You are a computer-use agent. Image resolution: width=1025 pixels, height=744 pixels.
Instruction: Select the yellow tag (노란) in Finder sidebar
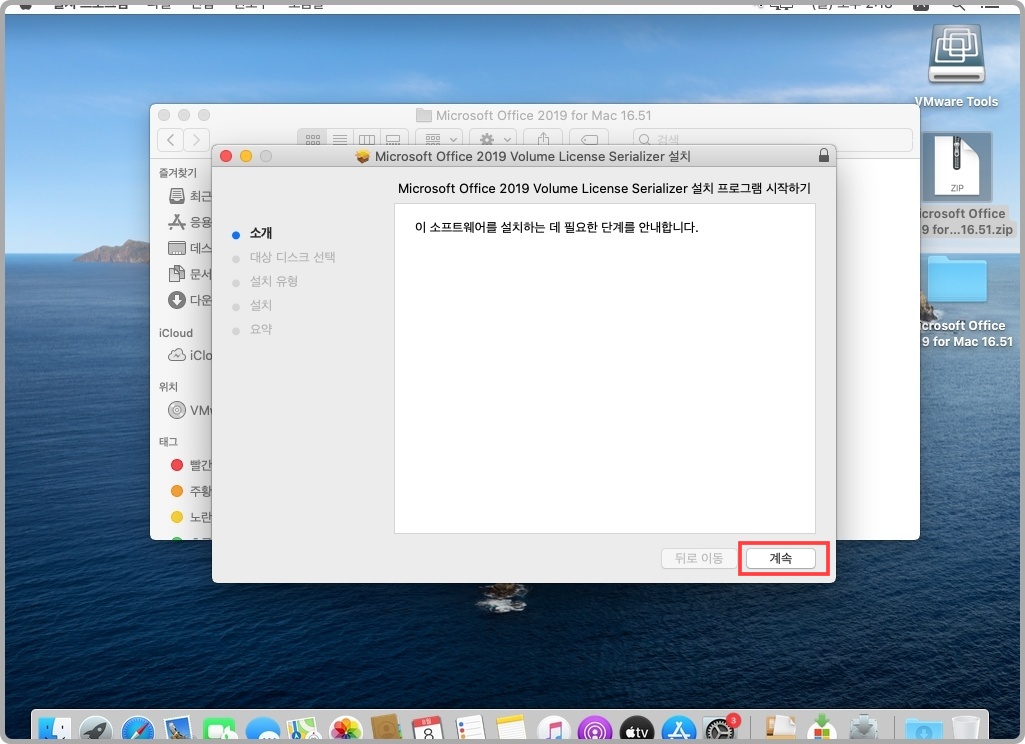(190, 517)
